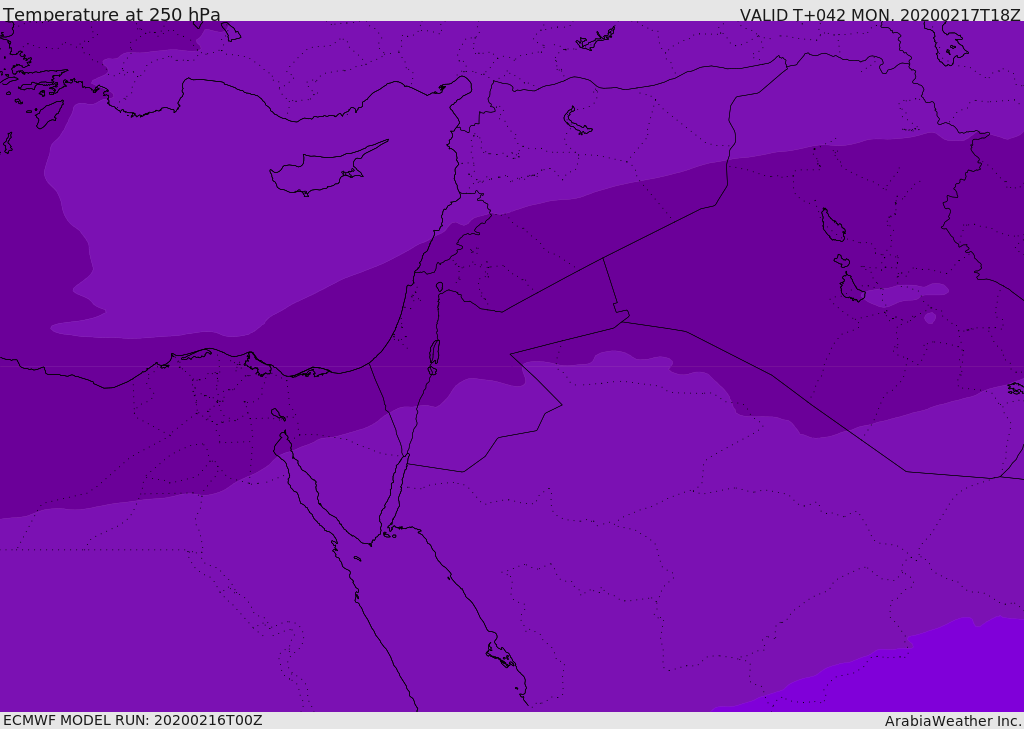The height and width of the screenshot is (729, 1024).
Task: Click the 'VALID T+042 MON. 20200217T18Z' label
Action: coord(880,14)
